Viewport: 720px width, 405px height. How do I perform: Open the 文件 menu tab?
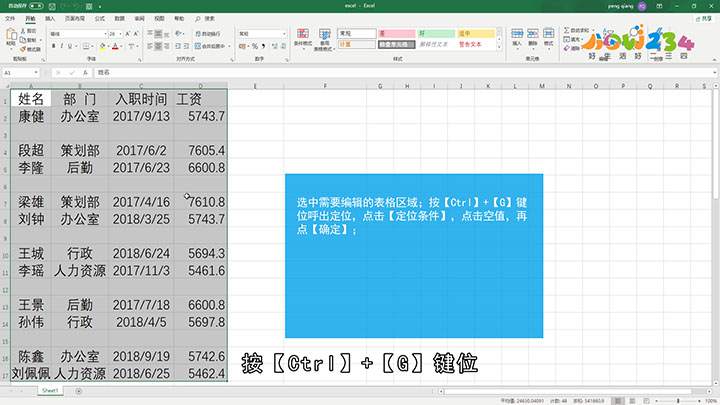[10, 19]
